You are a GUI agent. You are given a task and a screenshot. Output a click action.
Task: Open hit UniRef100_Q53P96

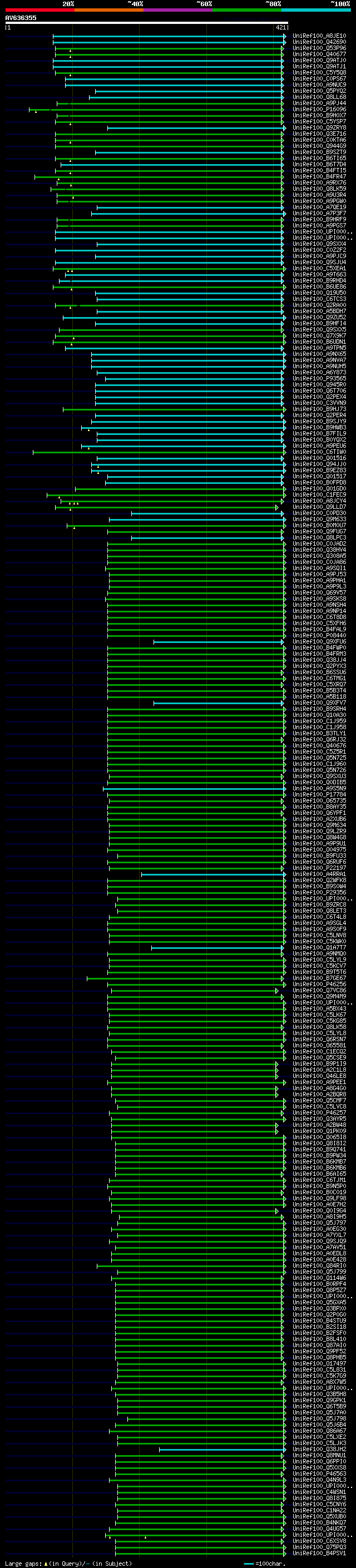319,48
